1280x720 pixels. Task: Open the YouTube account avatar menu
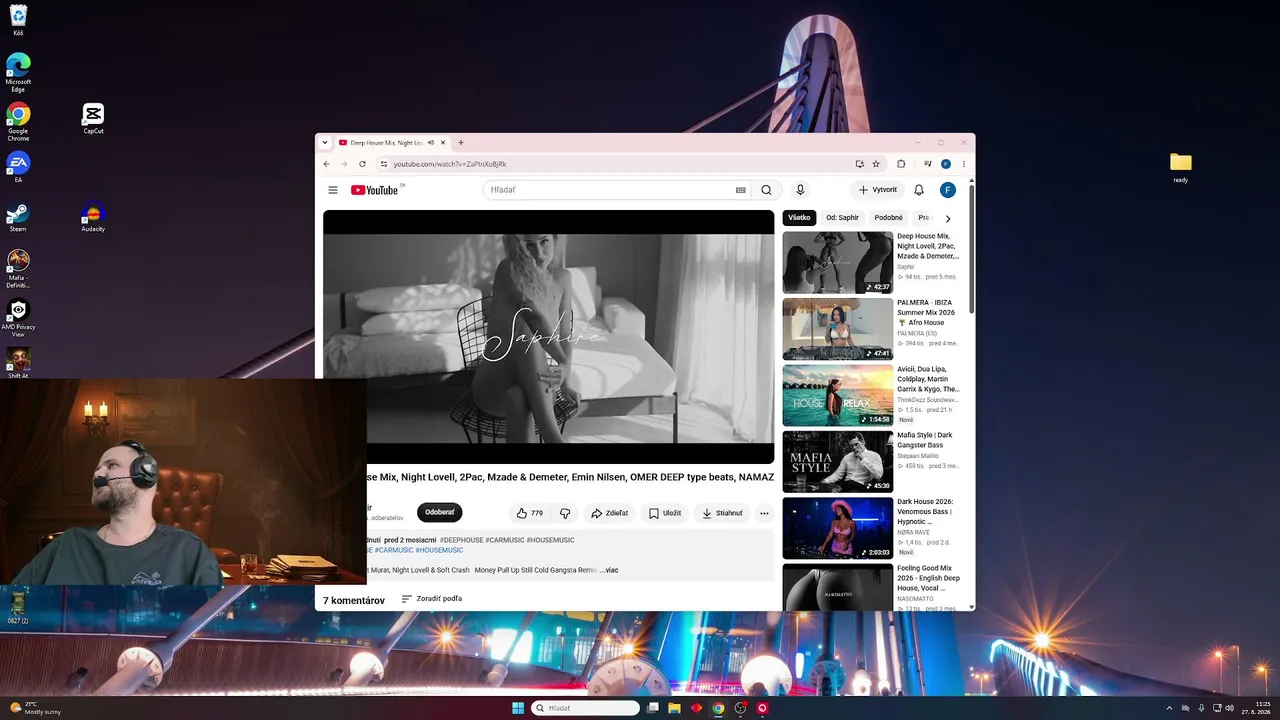(948, 190)
